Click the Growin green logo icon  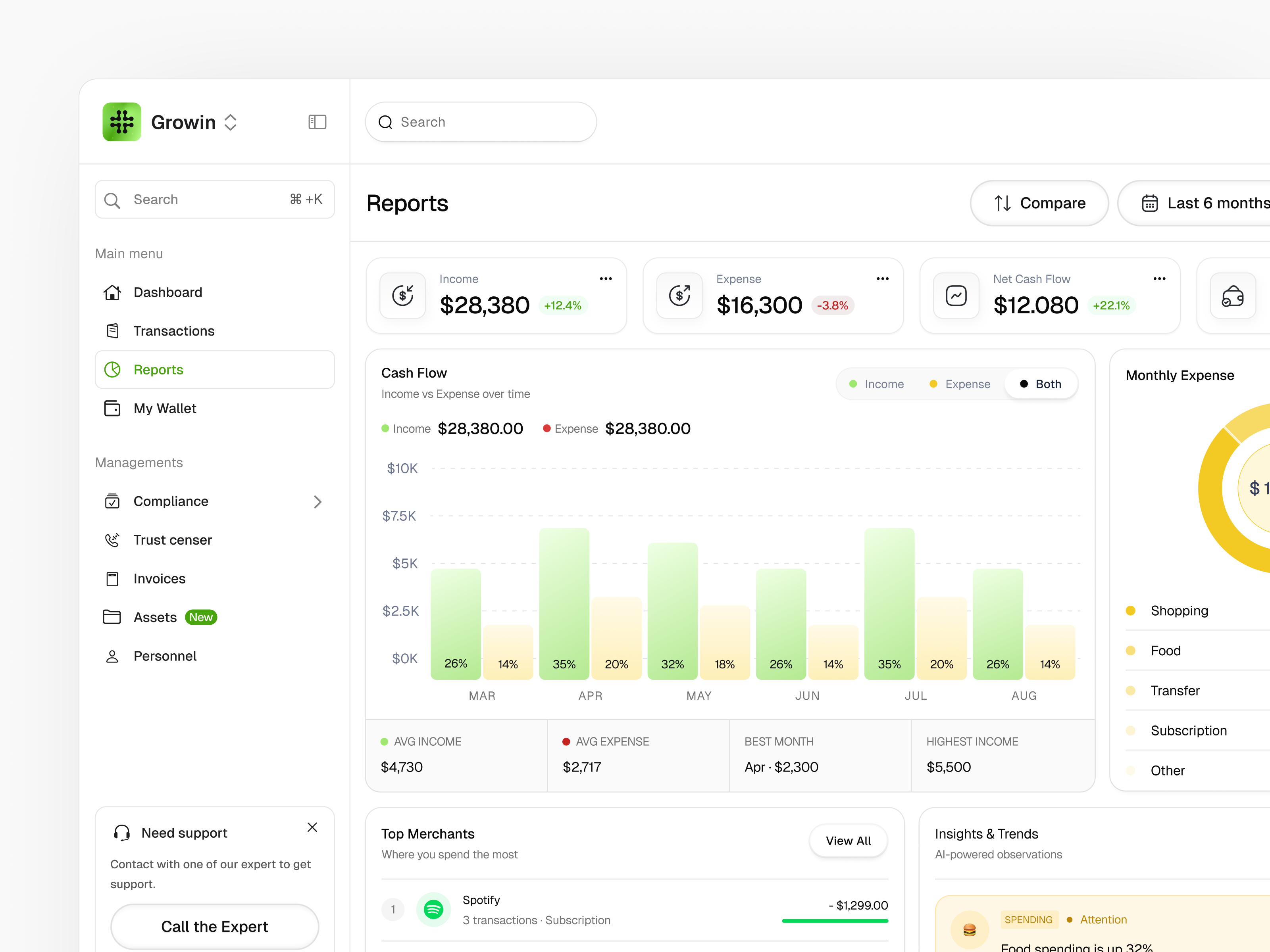(x=122, y=122)
